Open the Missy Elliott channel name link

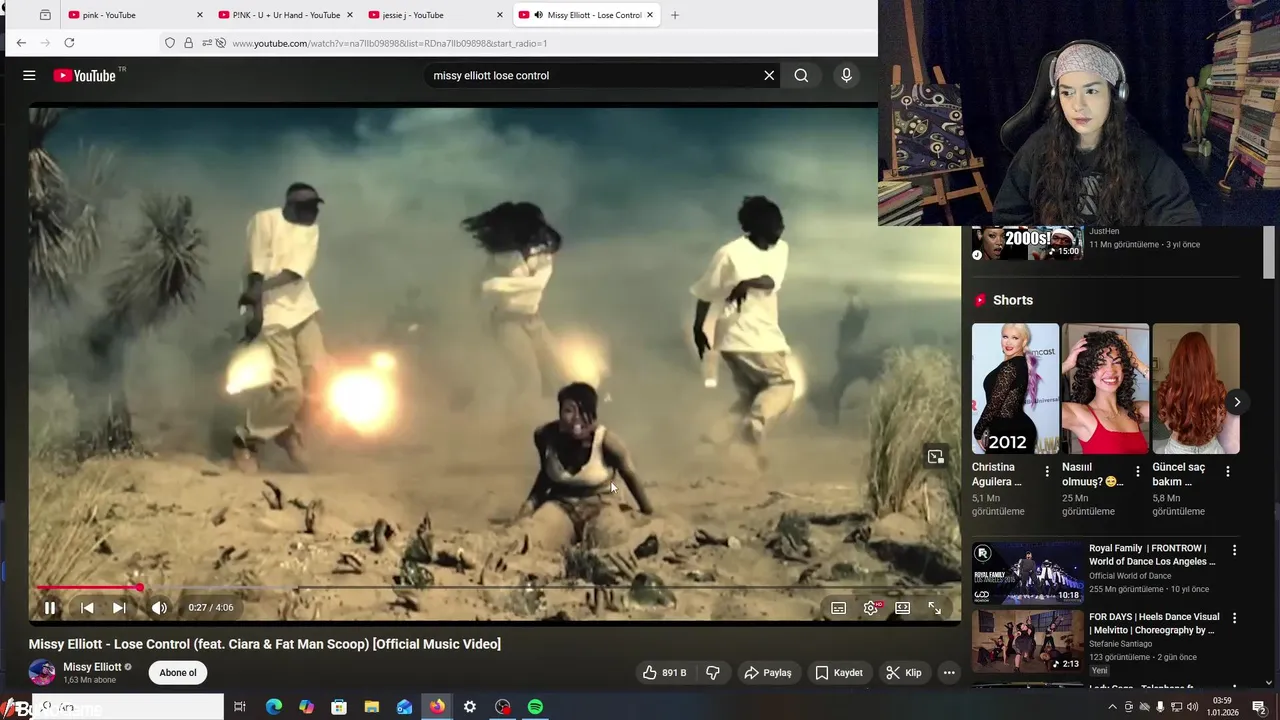(x=92, y=667)
